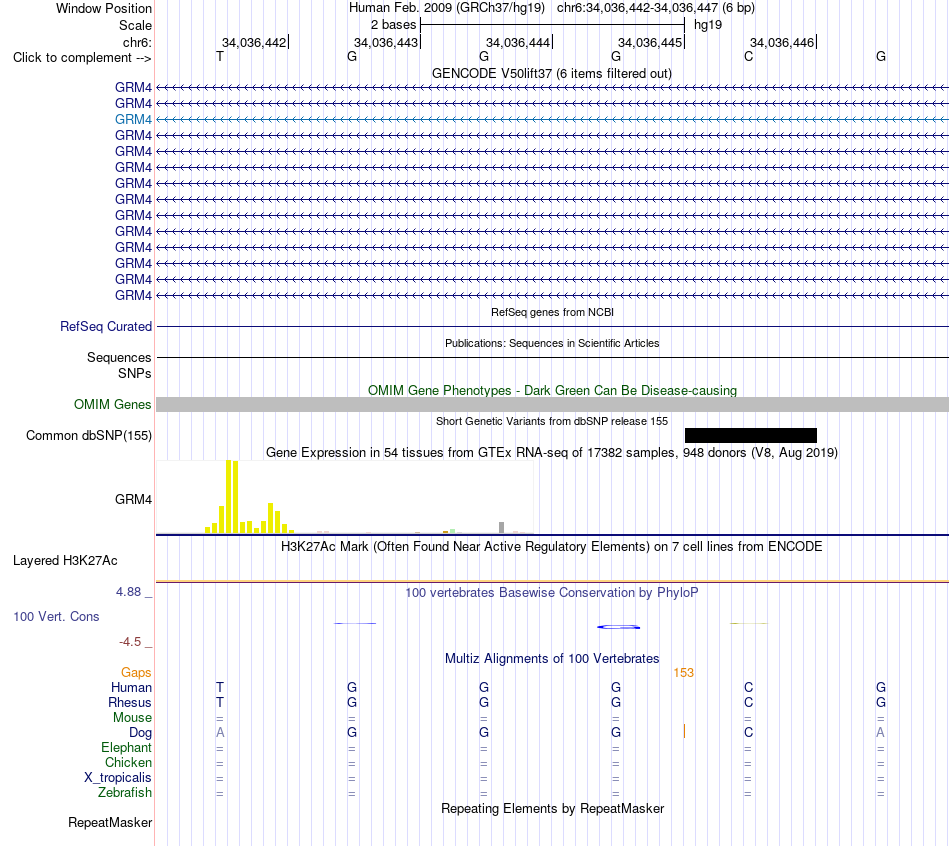
Task: Click the 'Human' alignment row label
Action: pos(131,687)
